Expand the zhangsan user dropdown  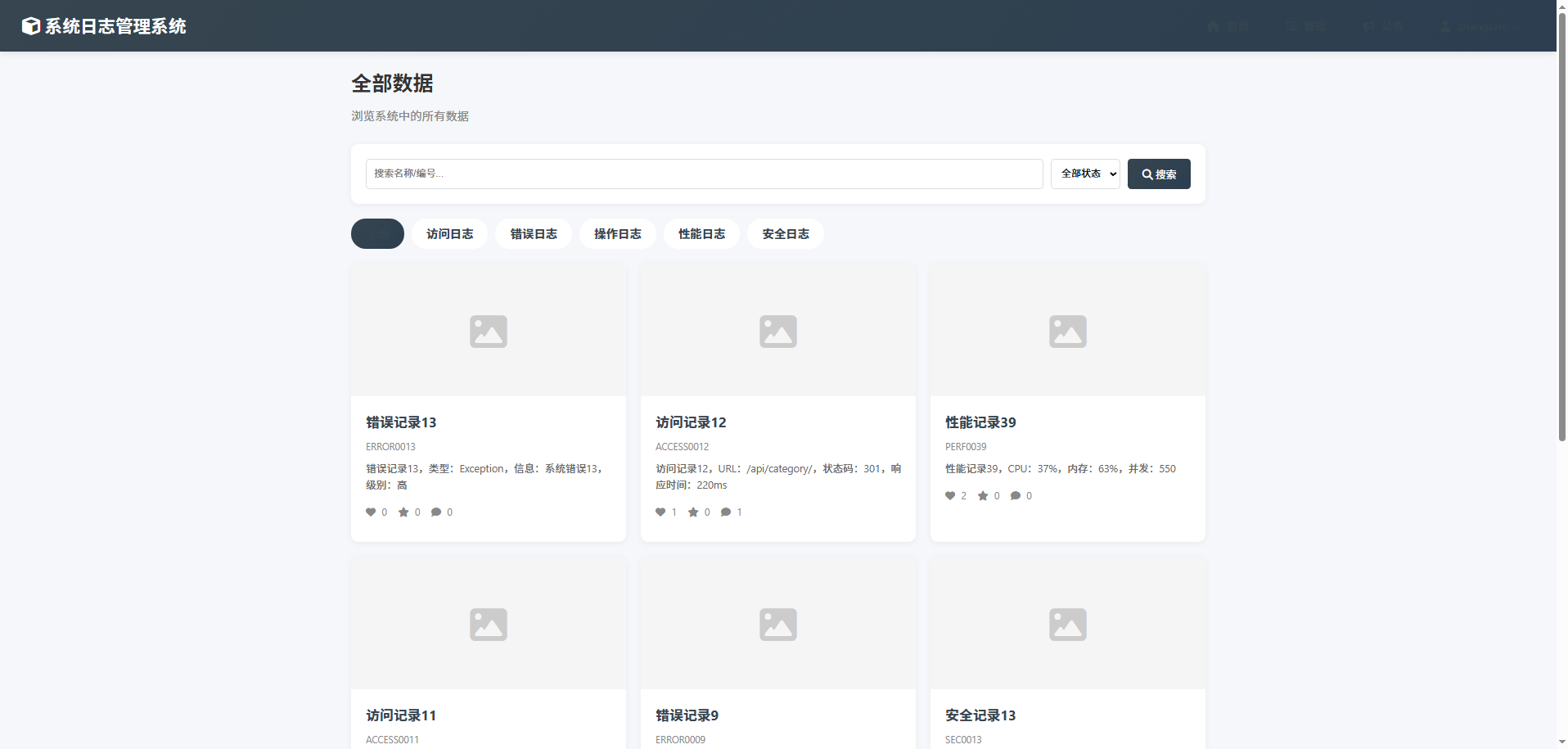(x=1480, y=26)
